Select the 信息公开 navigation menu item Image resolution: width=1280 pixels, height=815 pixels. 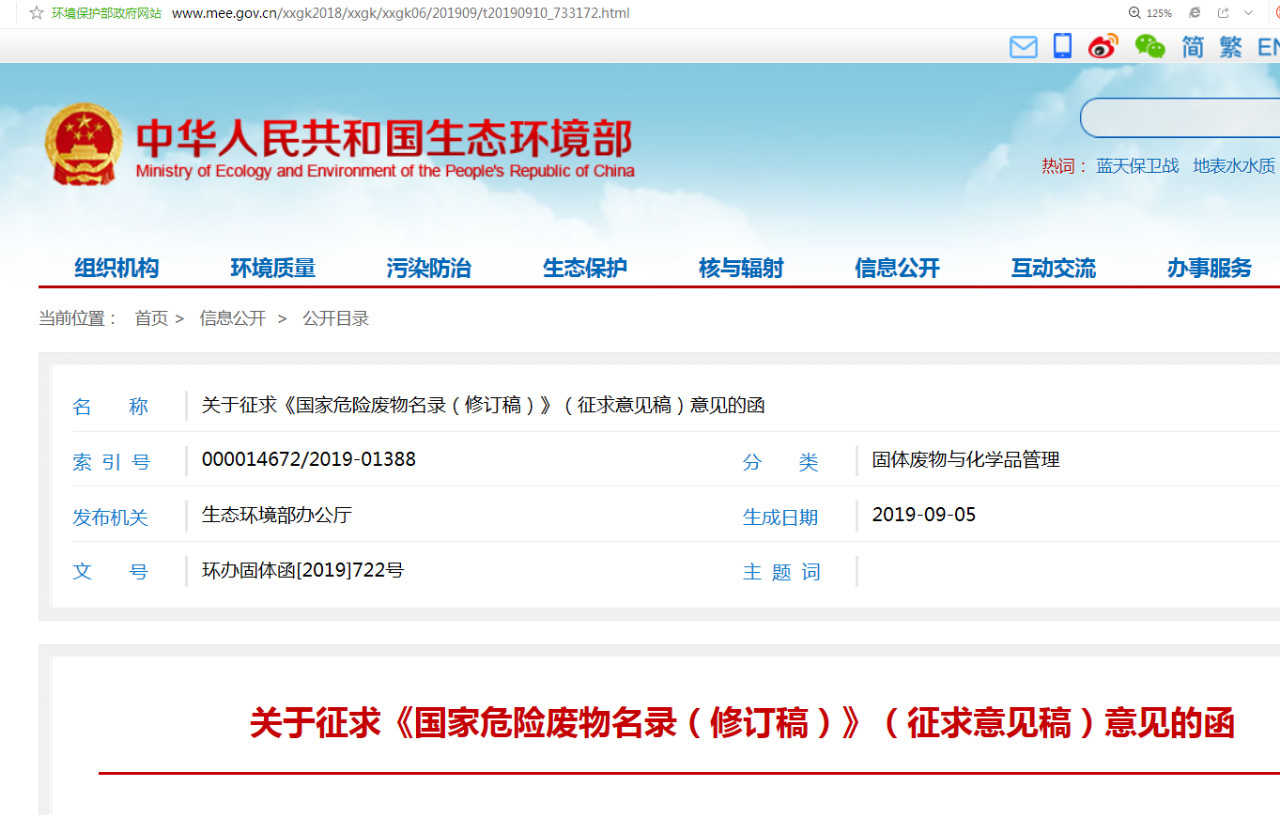(897, 268)
